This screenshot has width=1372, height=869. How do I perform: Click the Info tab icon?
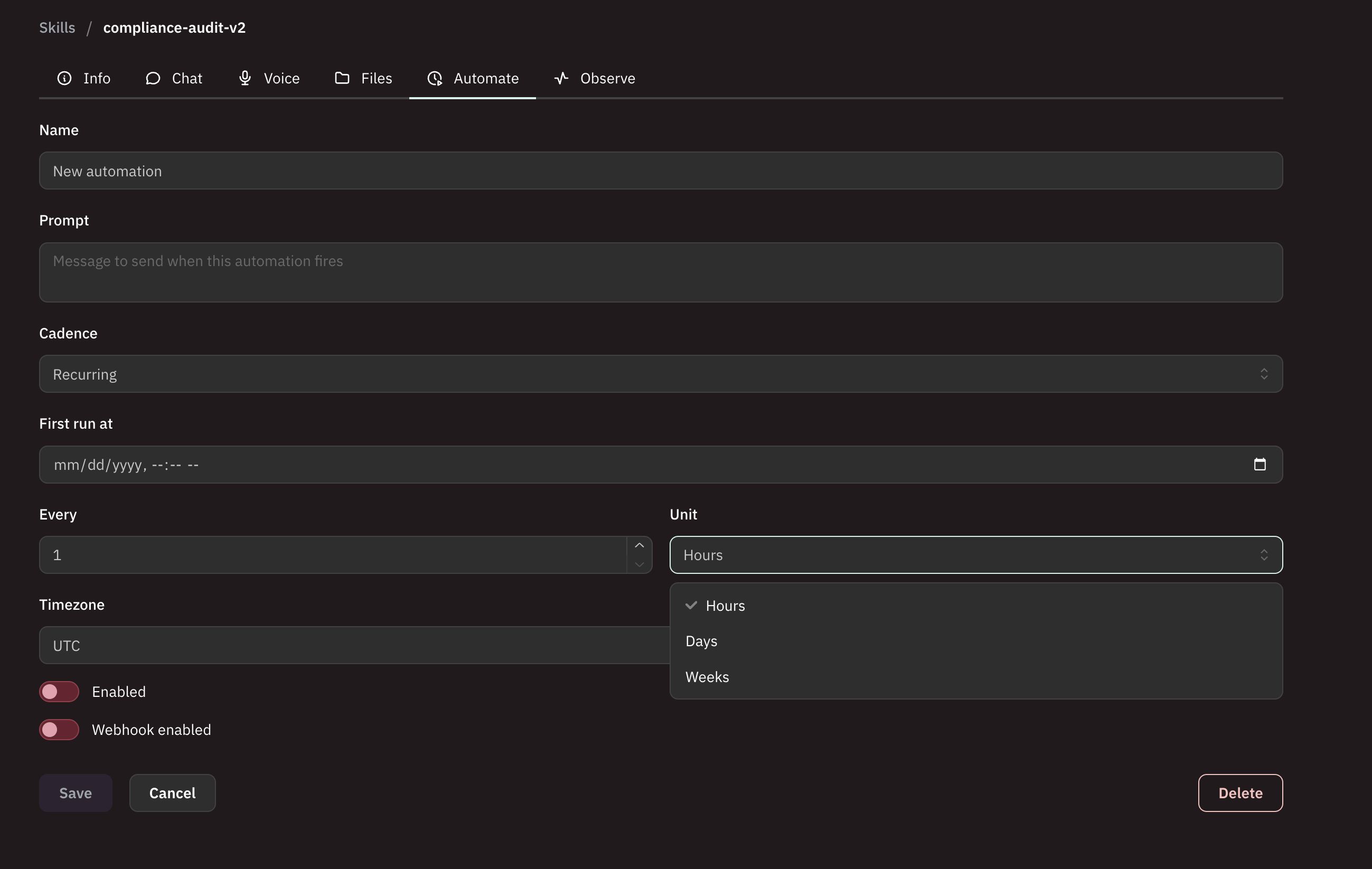click(x=64, y=79)
